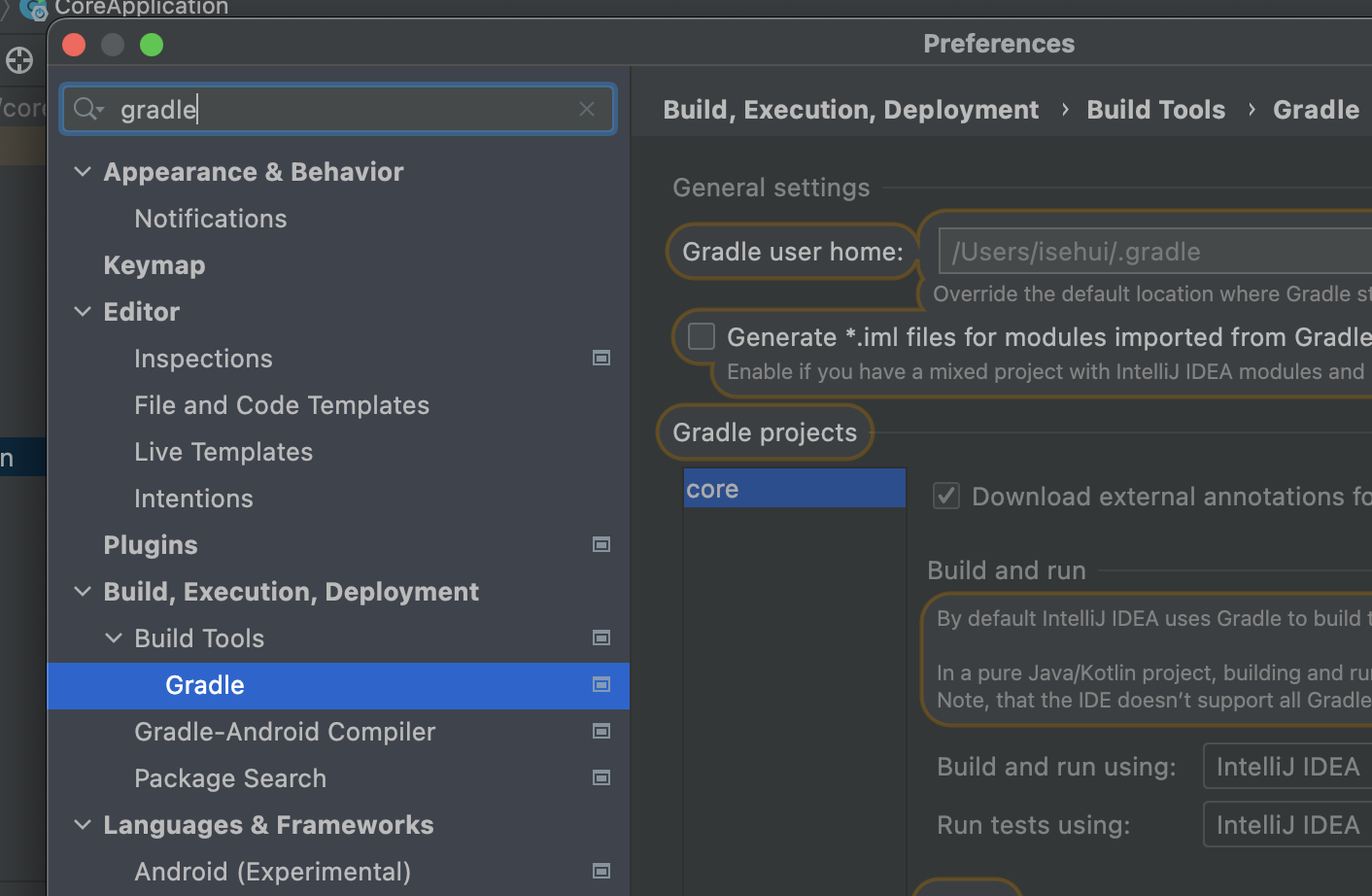This screenshot has height=896, width=1372.
Task: Collapse the Editor section
Action: [83, 312]
